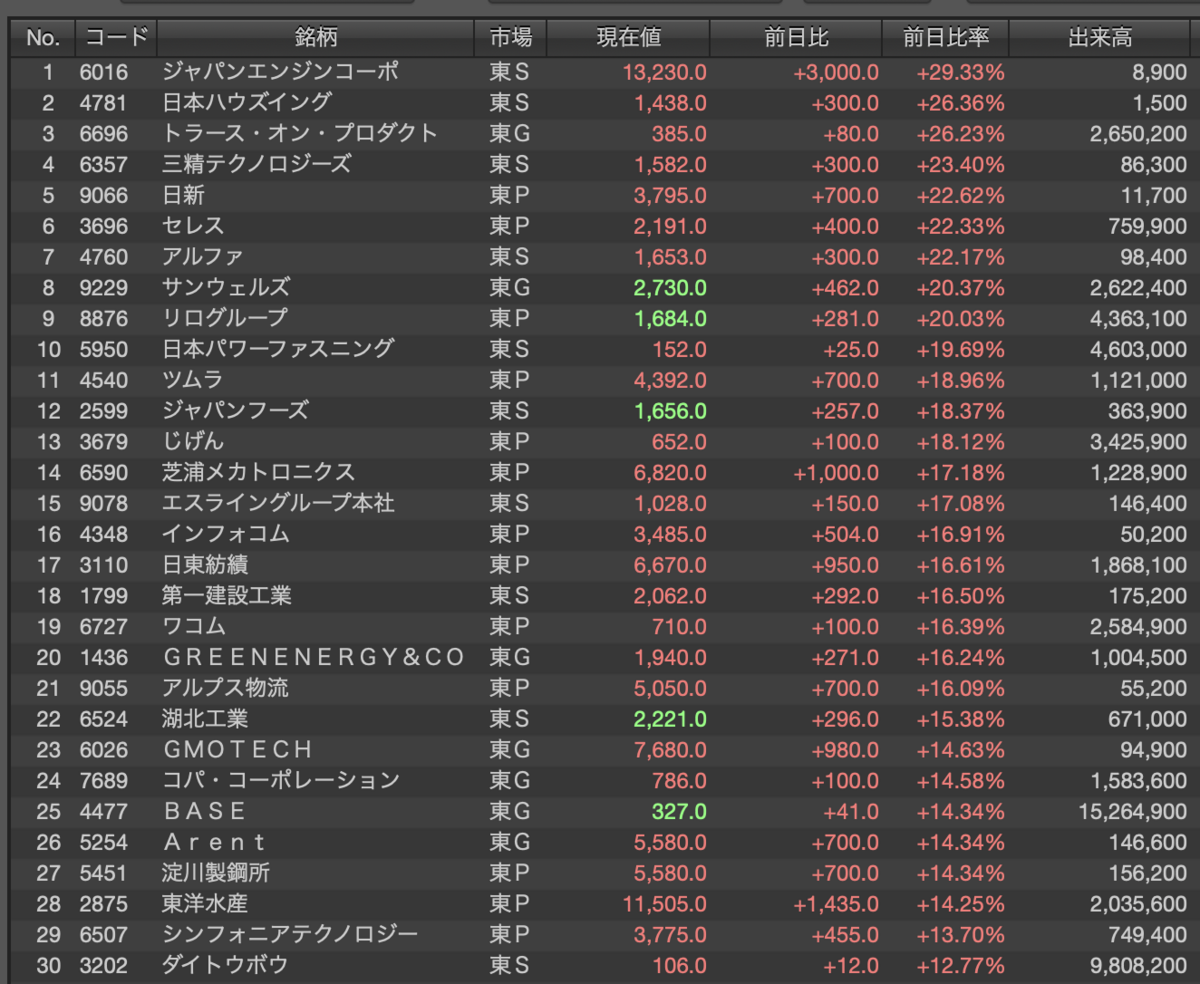The image size is (1200, 984).
Task: Select ダイトウボウ stock name
Action: [x=225, y=966]
